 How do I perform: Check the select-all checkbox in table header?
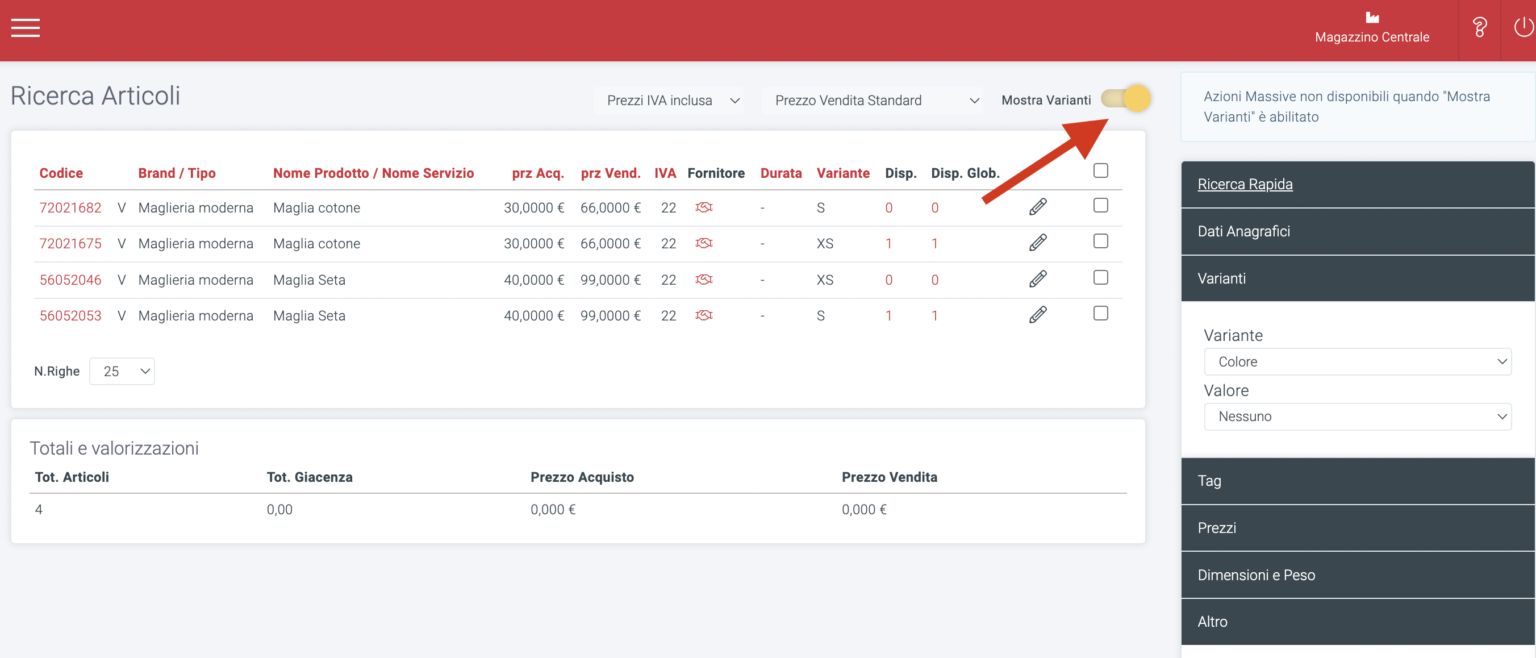click(1101, 171)
